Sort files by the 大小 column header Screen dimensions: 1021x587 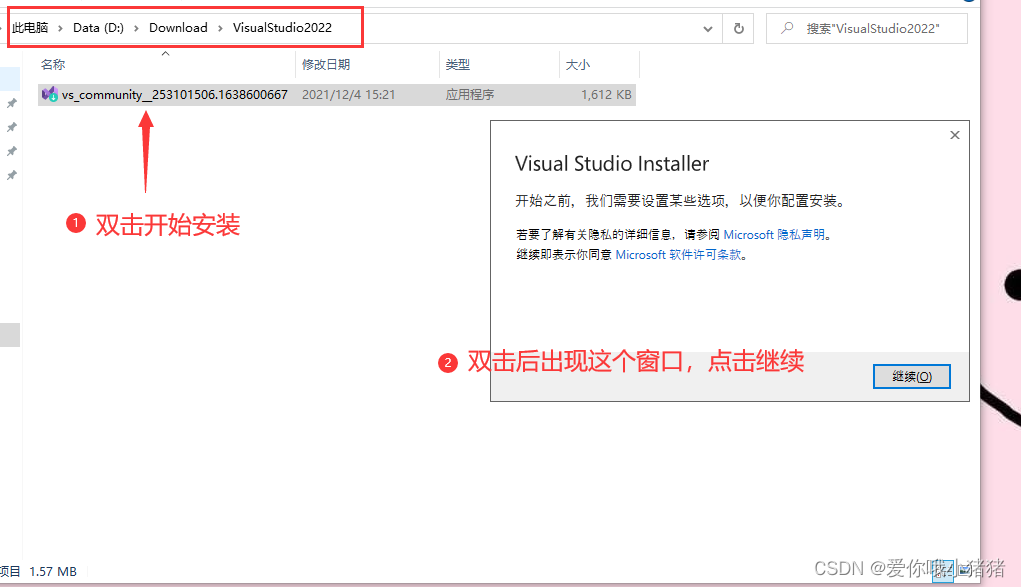578,65
